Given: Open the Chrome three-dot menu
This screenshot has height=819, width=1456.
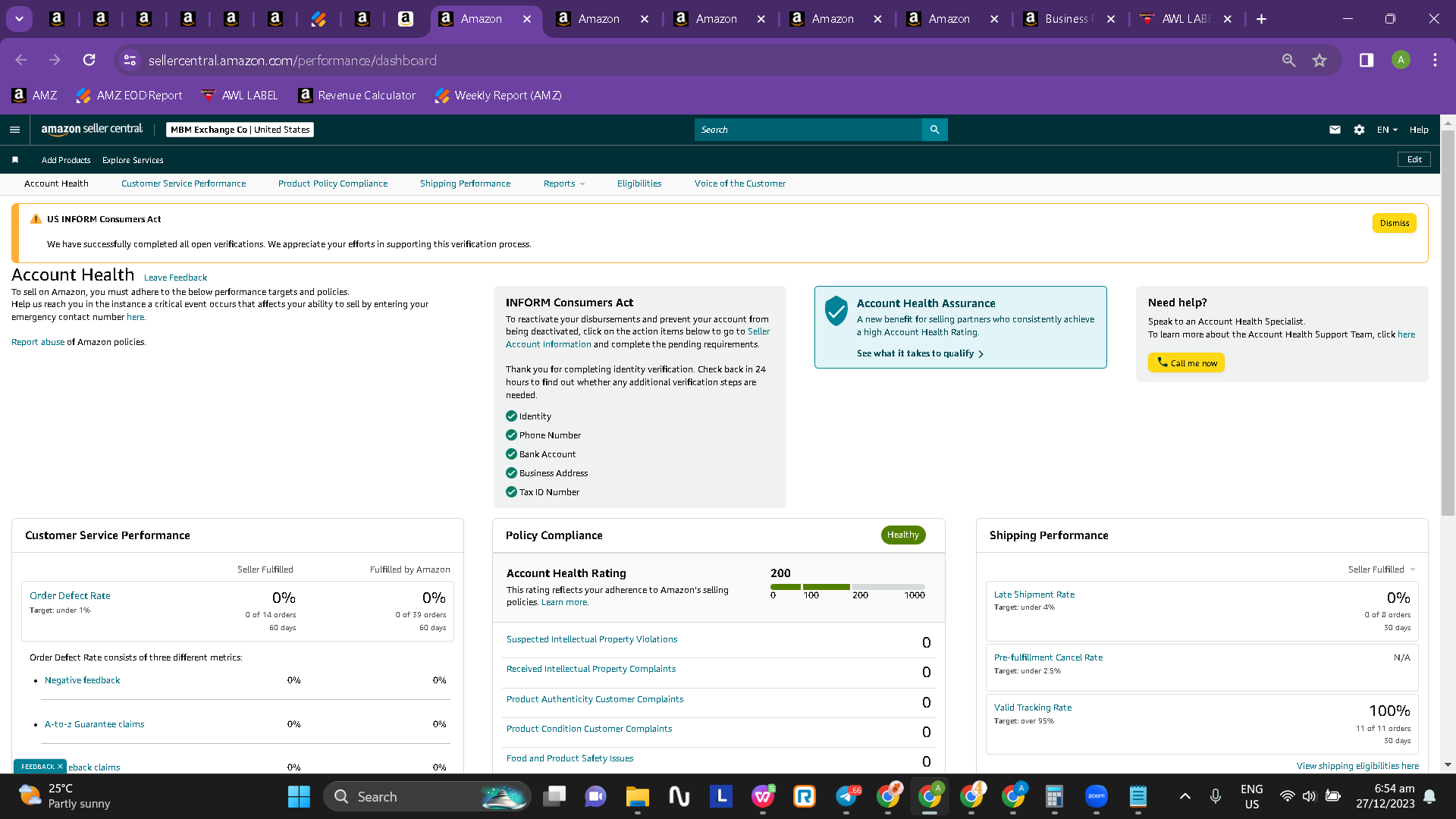Looking at the screenshot, I should coord(1435,60).
